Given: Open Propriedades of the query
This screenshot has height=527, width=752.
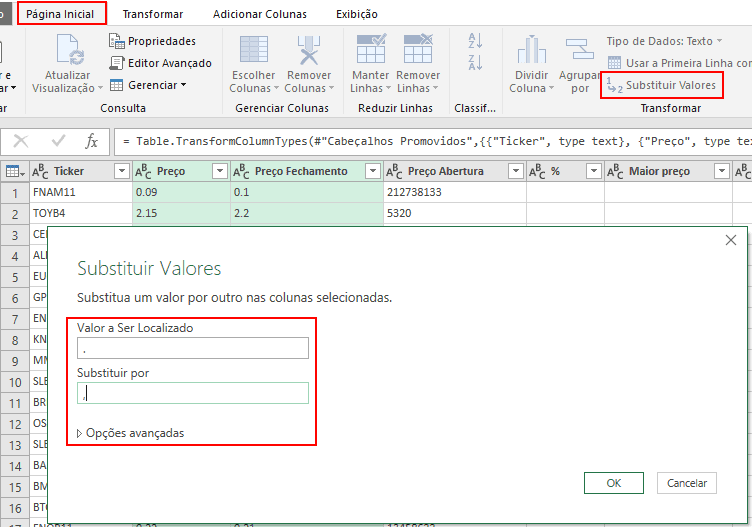Looking at the screenshot, I should (x=153, y=41).
